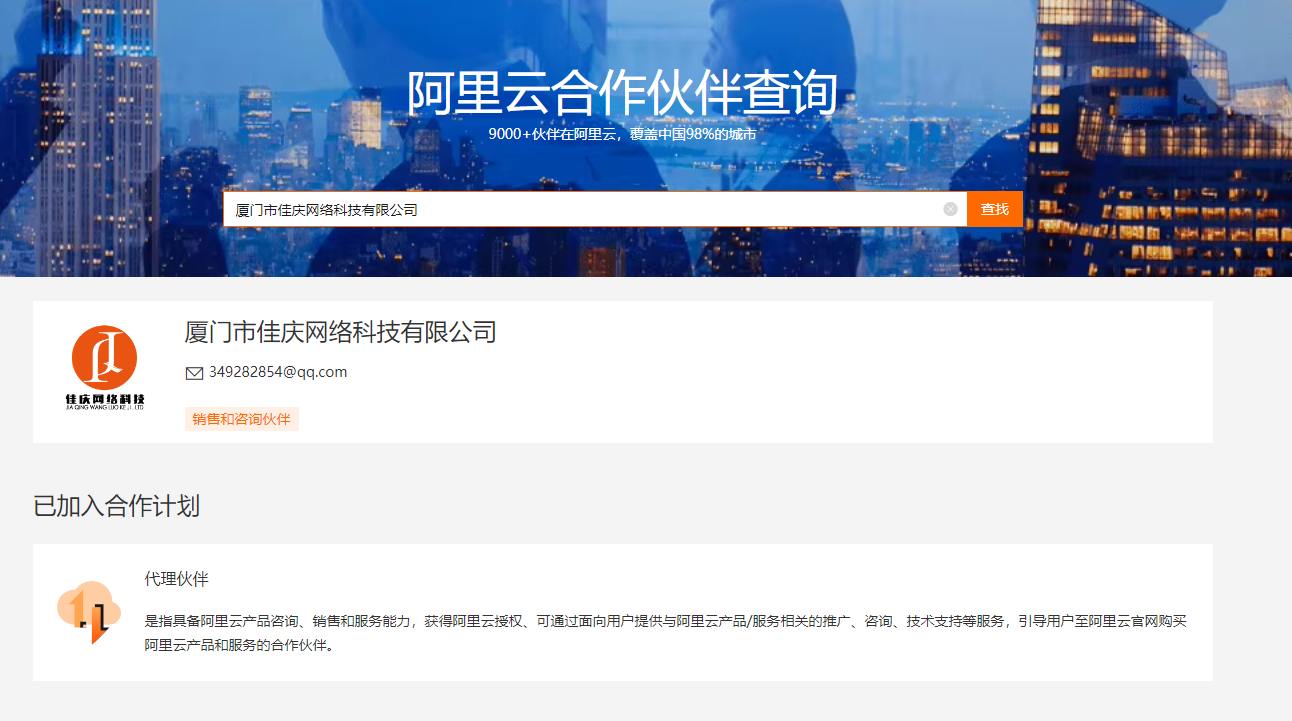The image size is (1292, 721).
Task: Click the orange circular company logo emblem
Action: [104, 358]
